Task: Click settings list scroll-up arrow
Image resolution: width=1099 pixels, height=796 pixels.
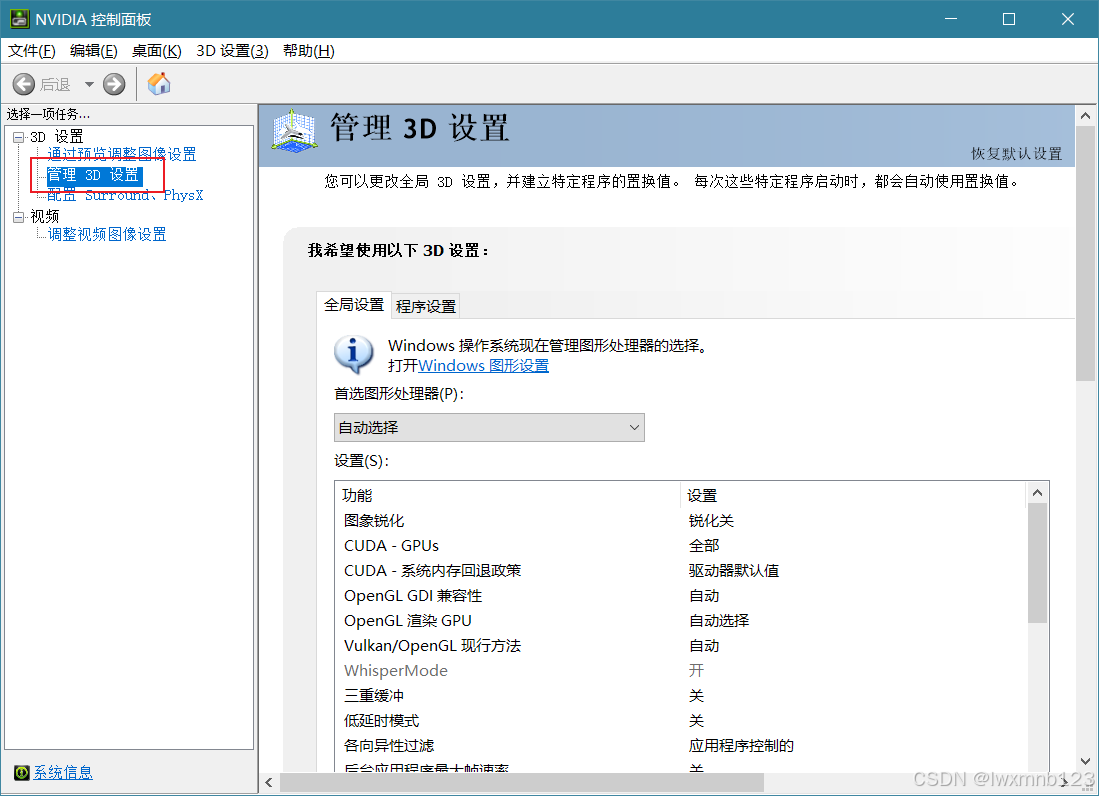Action: tap(1038, 493)
